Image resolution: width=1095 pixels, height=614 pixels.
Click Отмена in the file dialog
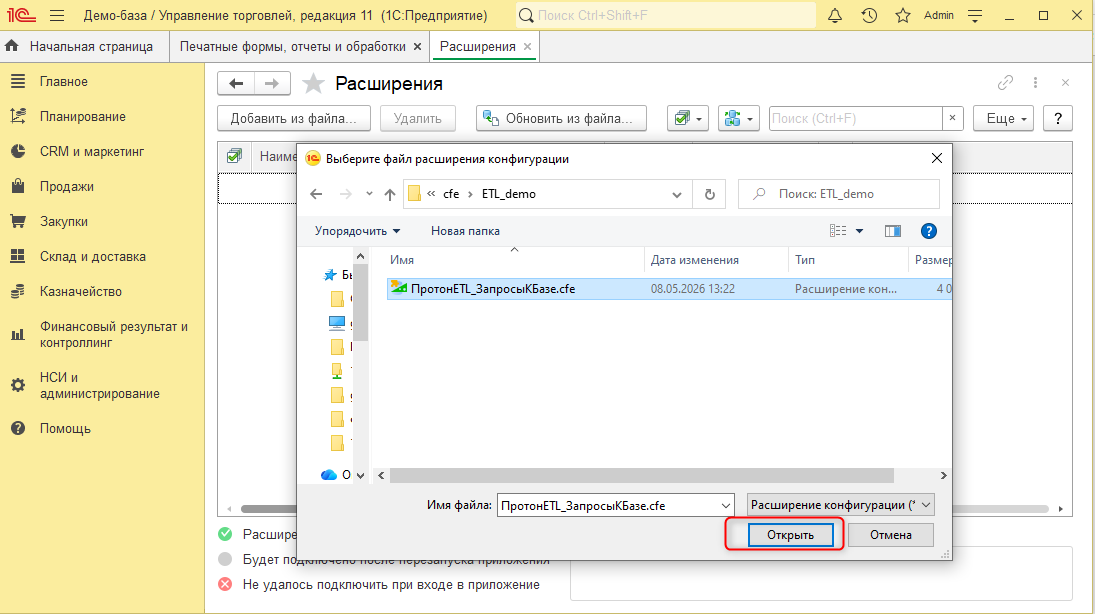890,535
